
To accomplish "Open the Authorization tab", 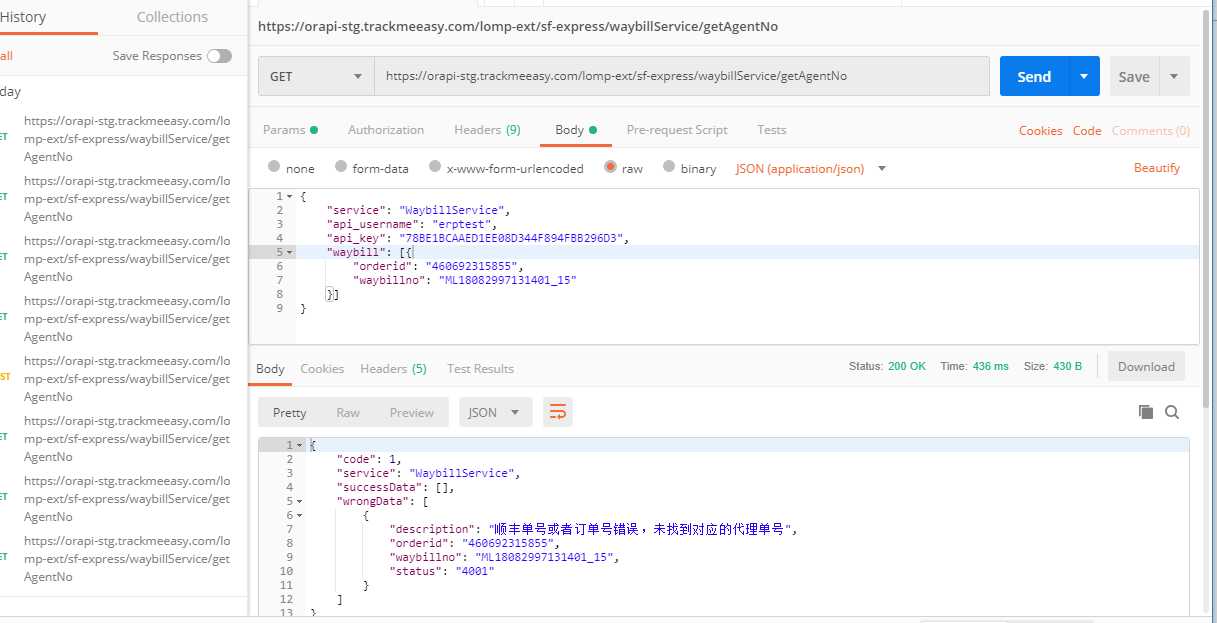I will tap(386, 130).
